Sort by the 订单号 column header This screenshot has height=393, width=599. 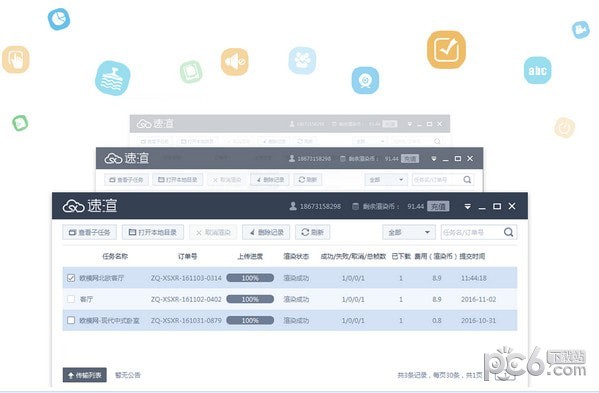[188, 256]
